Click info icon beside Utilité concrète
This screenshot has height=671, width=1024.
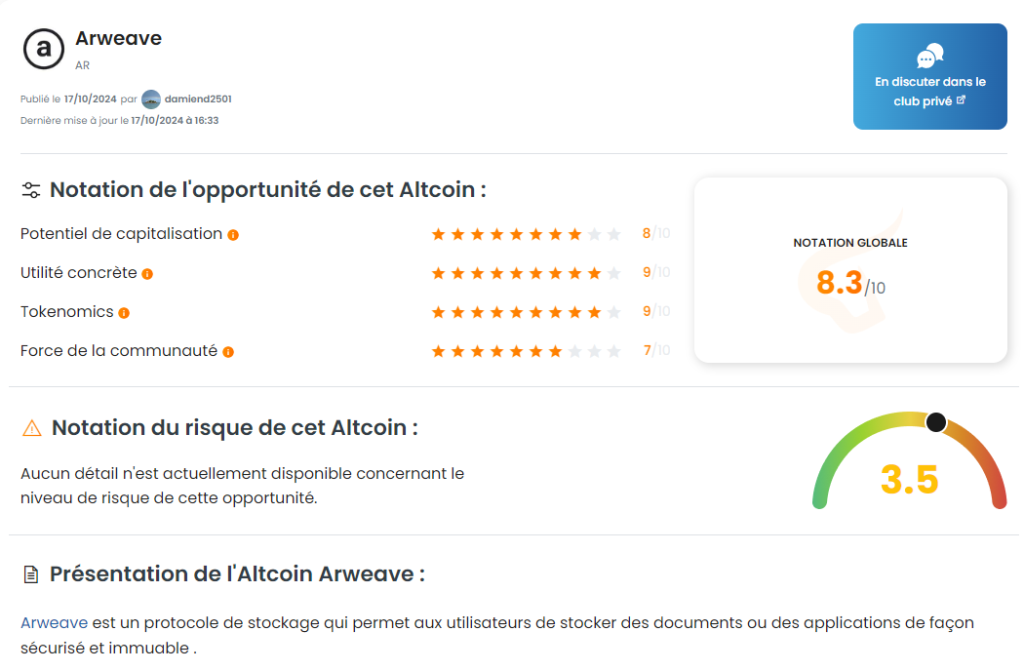[x=147, y=274]
